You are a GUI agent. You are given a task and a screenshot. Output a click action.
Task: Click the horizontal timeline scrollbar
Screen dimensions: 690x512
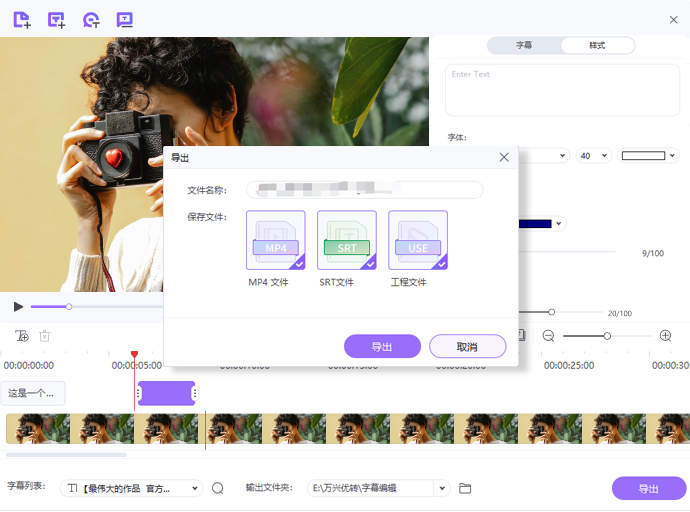[x=66, y=455]
